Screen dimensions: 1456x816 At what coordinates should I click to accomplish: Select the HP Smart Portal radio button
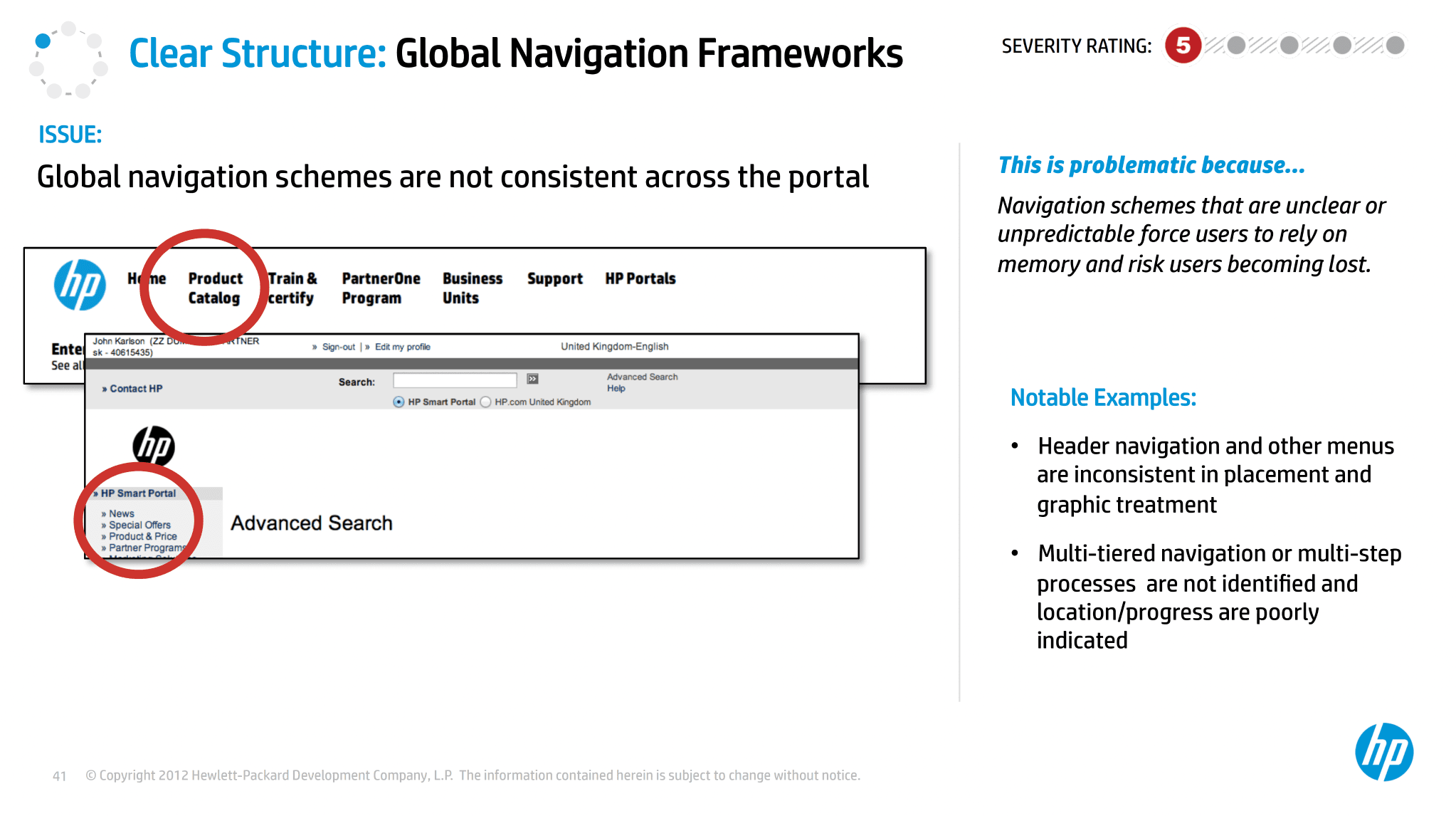399,402
